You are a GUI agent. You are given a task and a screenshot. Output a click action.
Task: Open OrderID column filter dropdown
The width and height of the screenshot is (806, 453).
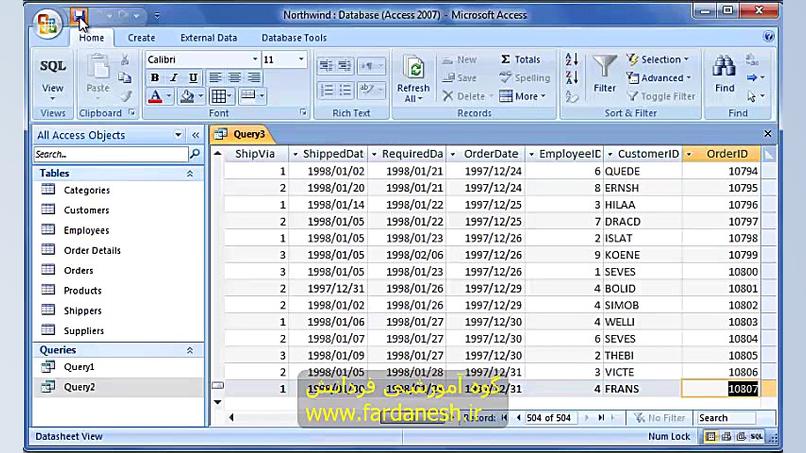click(689, 154)
